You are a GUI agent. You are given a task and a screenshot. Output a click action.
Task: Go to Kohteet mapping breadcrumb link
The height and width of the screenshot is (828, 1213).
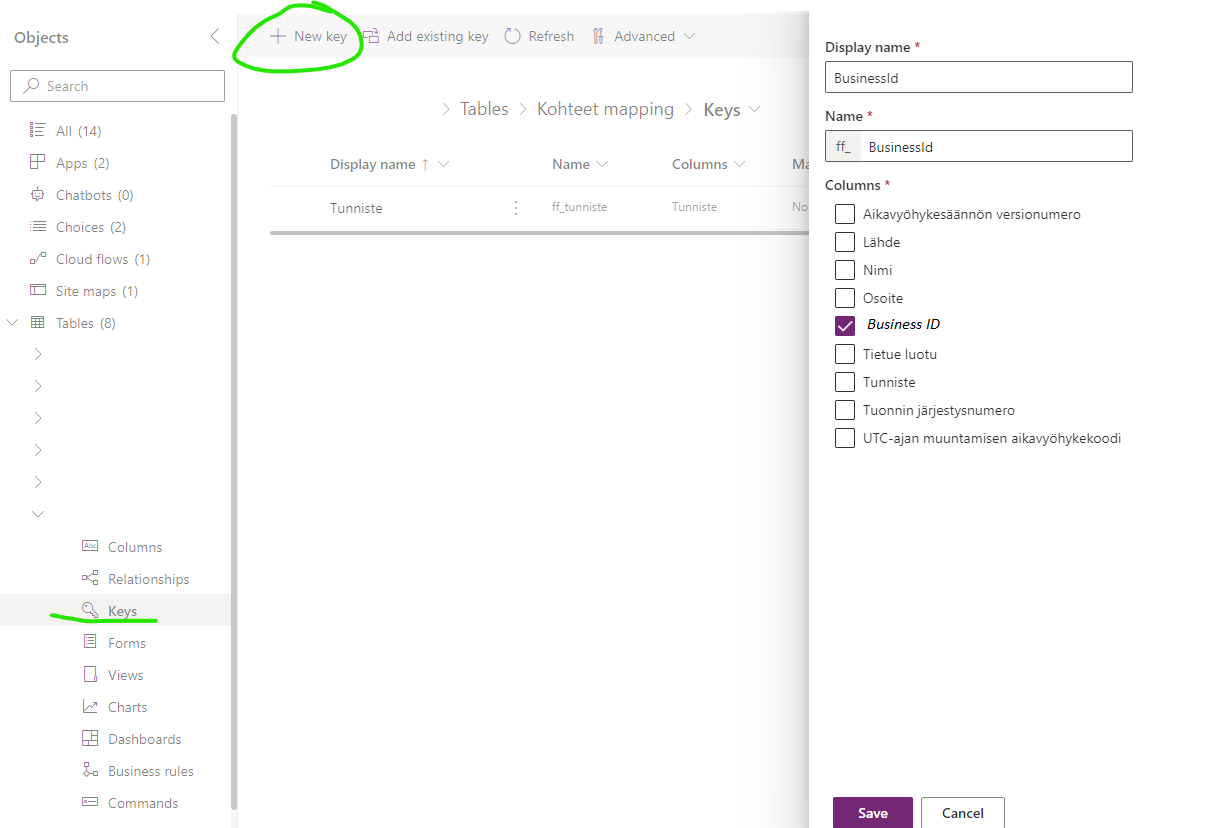[605, 109]
